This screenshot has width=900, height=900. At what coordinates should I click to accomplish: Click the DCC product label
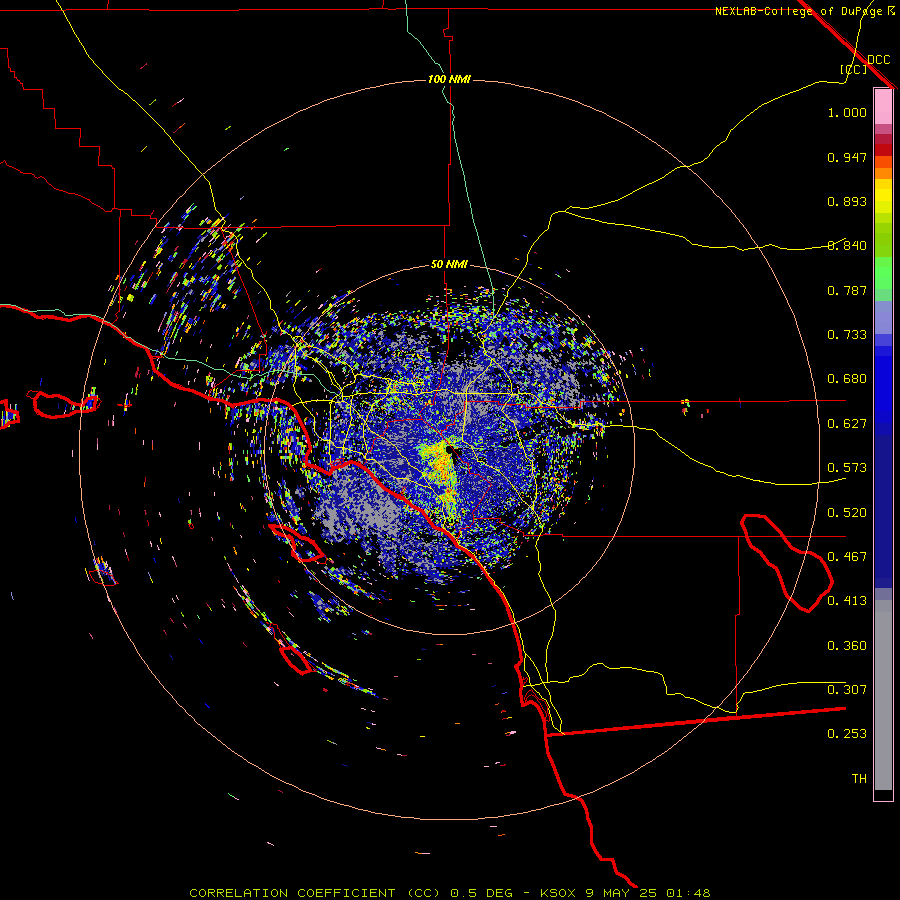(878, 60)
